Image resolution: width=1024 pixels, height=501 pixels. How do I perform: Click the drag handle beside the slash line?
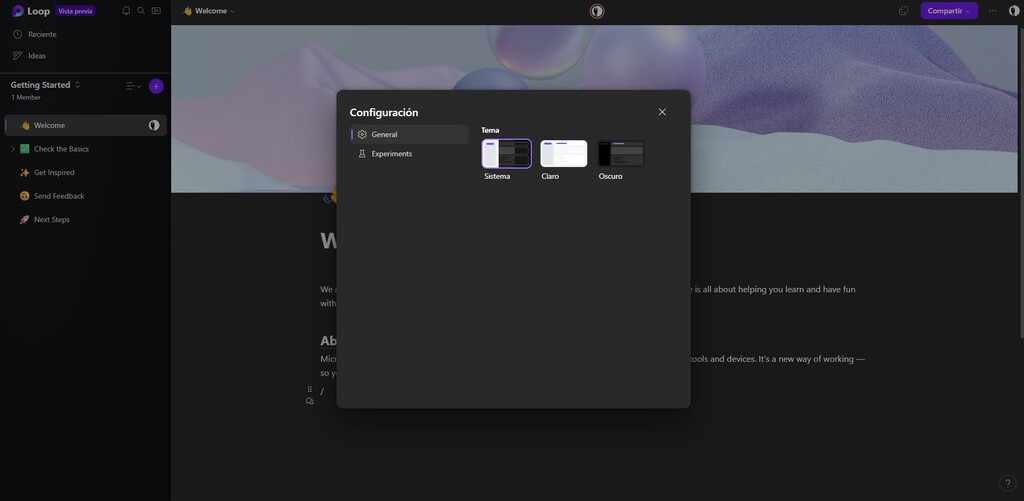pyautogui.click(x=310, y=389)
